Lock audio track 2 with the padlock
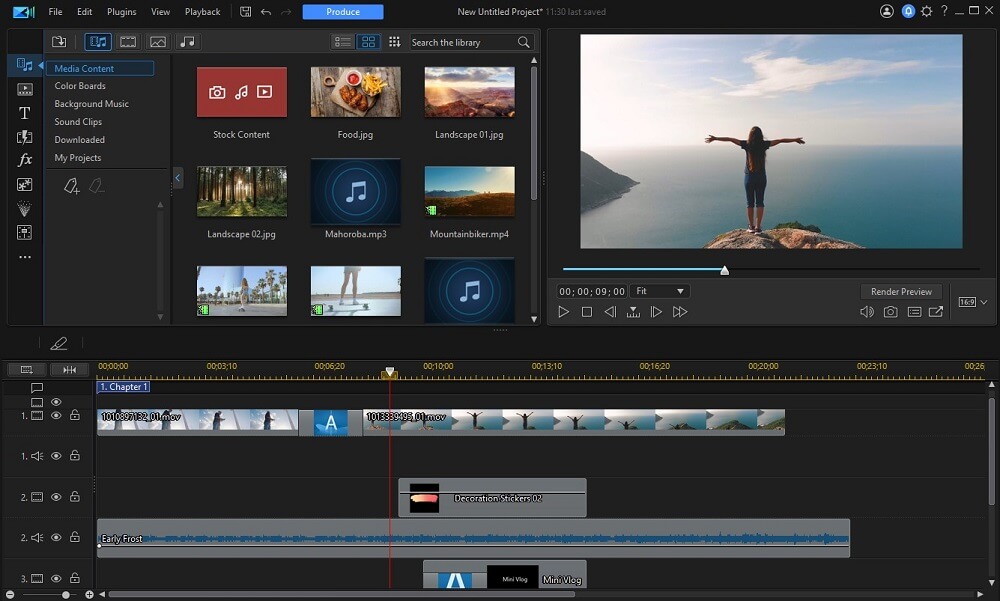This screenshot has height=601, width=1000. (74, 537)
